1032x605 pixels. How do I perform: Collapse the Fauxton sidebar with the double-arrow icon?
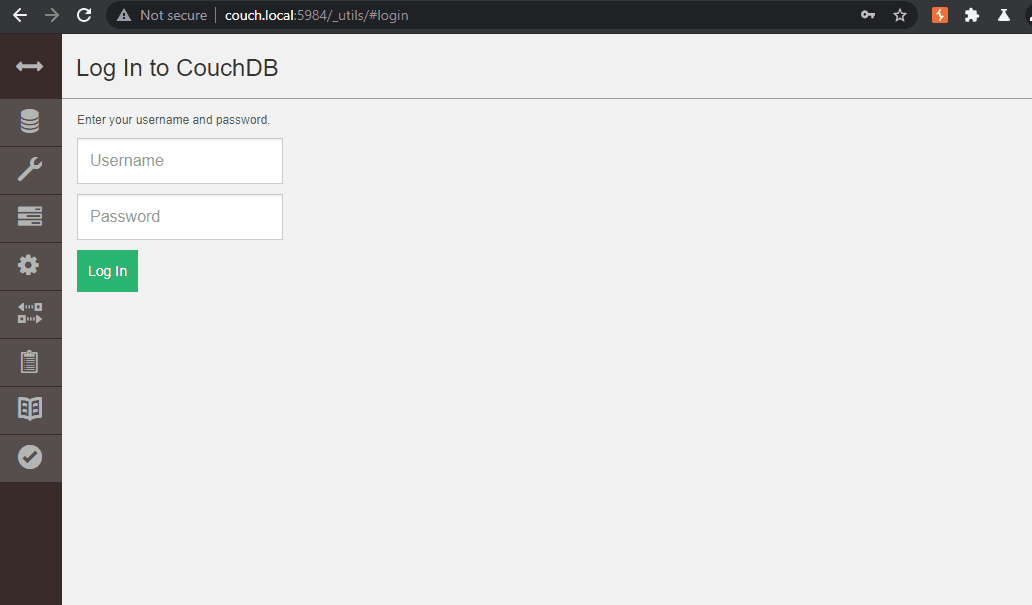pos(30,66)
